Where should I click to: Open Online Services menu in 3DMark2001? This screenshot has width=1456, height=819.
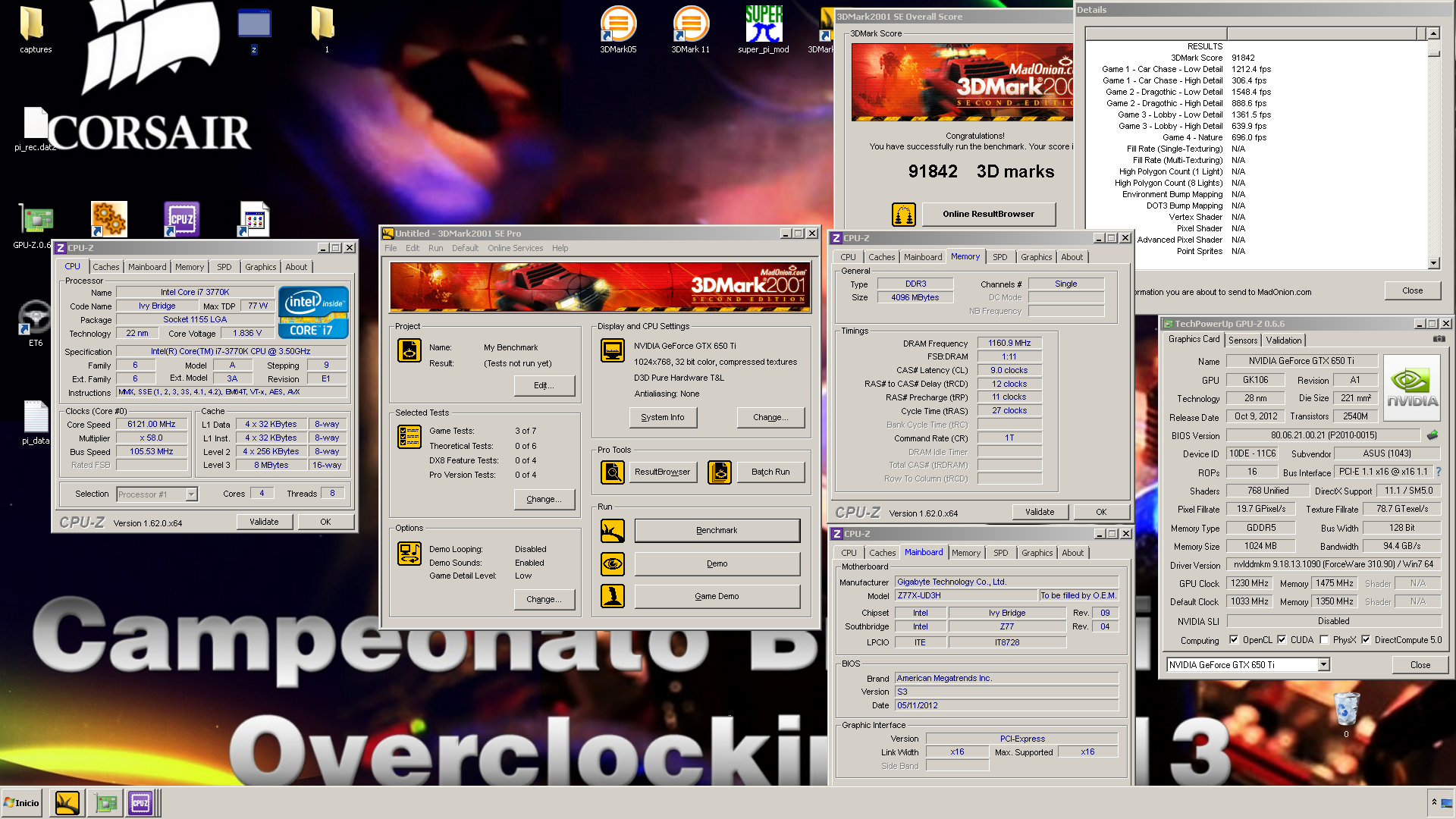[x=515, y=248]
